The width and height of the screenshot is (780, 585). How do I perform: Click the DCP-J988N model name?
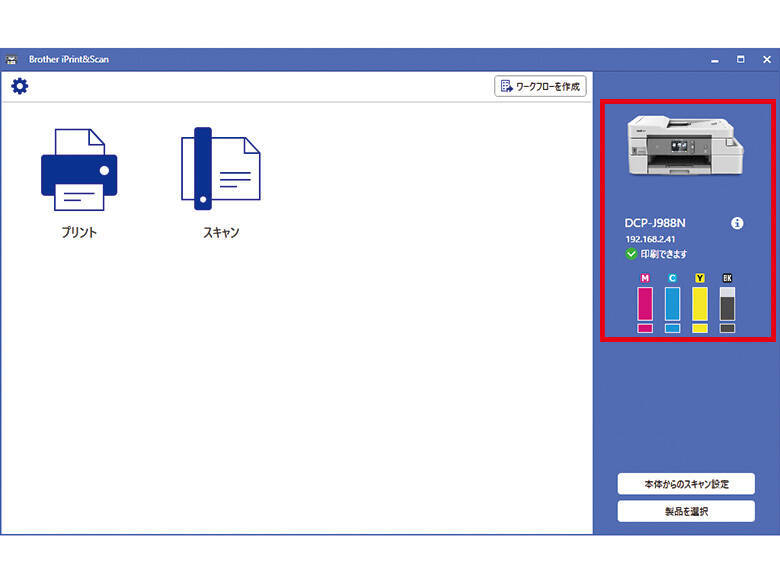pyautogui.click(x=655, y=223)
